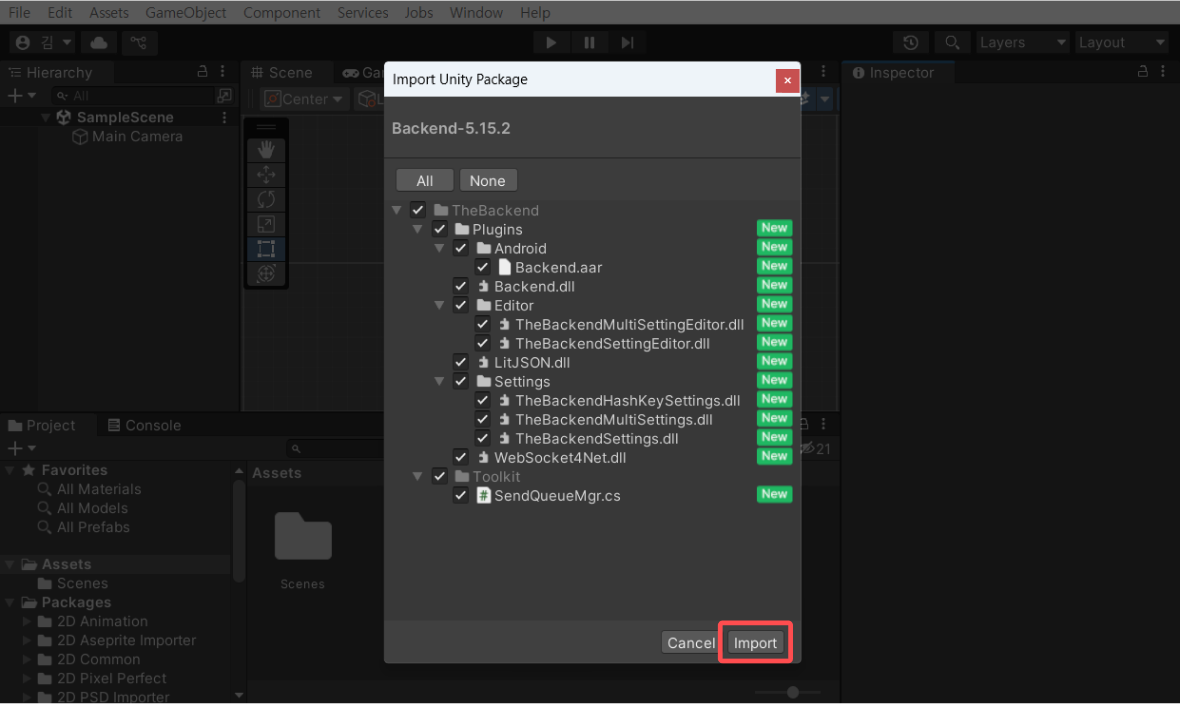Collapse the Toolkit folder arrow

(418, 477)
